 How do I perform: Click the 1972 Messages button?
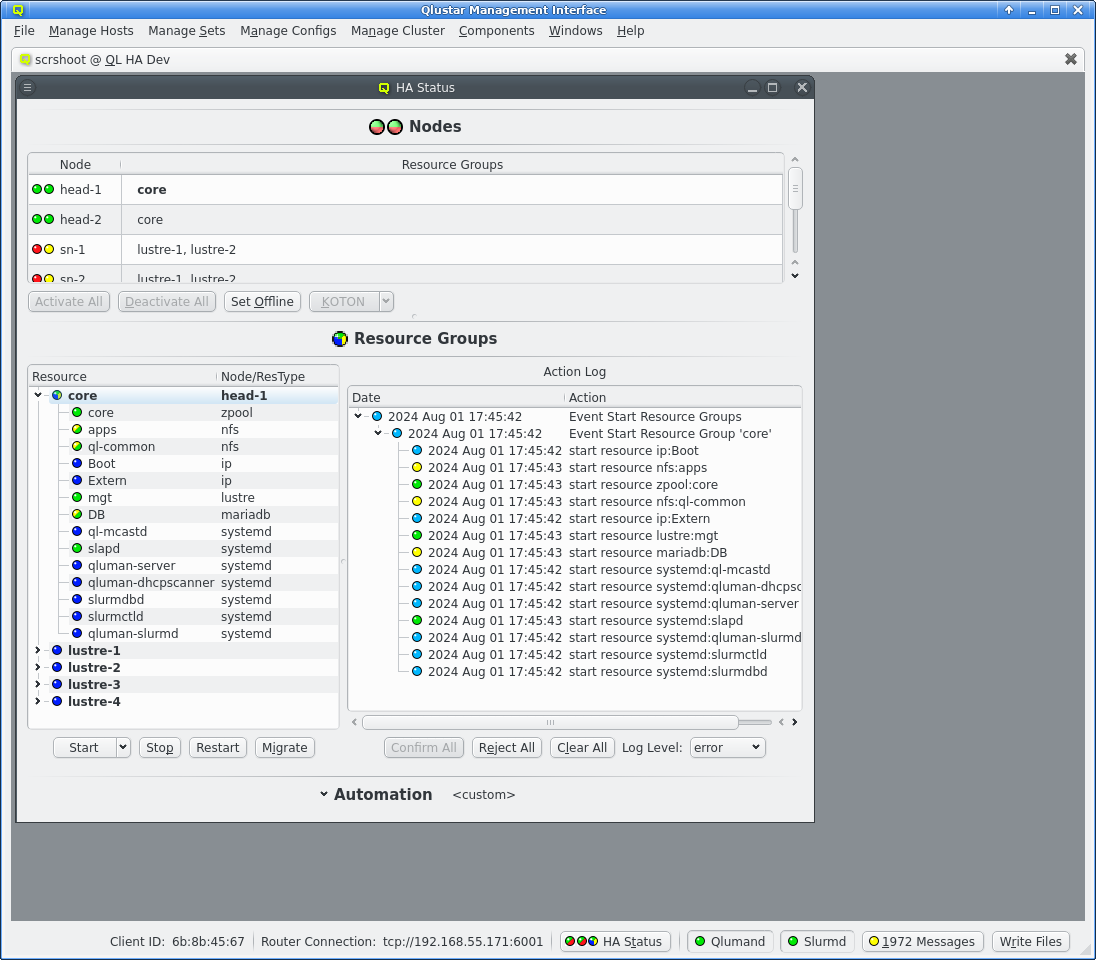922,941
